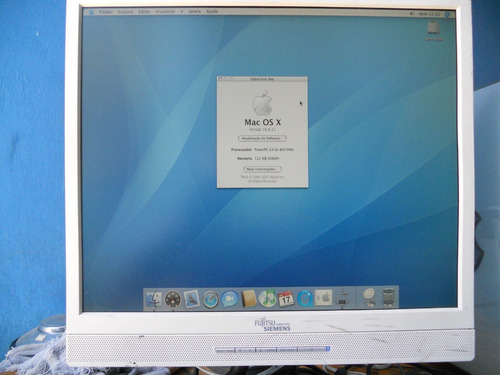Open the hard disk icon on desktop

click(x=434, y=28)
